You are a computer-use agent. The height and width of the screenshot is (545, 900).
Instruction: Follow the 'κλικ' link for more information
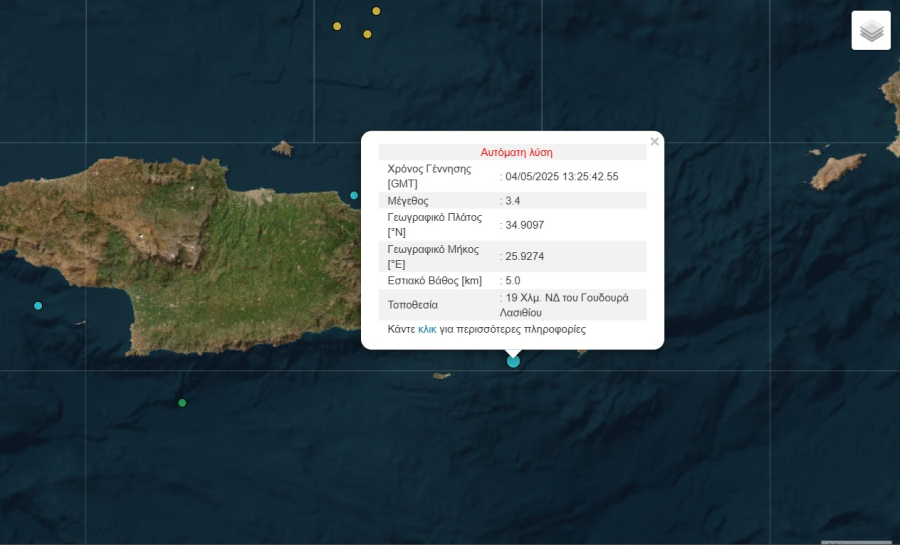point(427,329)
